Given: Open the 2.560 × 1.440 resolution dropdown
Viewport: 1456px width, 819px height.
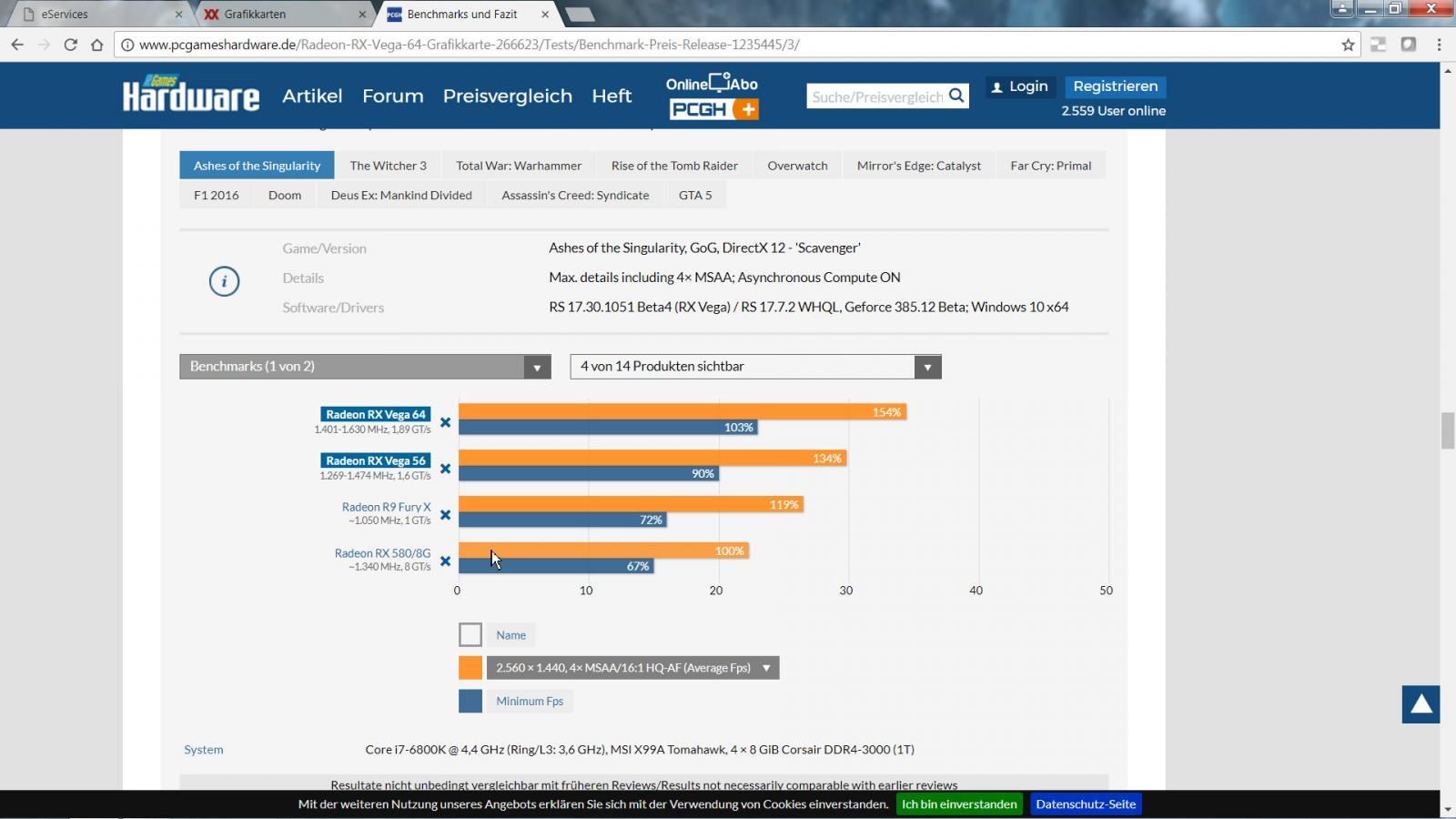Looking at the screenshot, I should pyautogui.click(x=632, y=667).
